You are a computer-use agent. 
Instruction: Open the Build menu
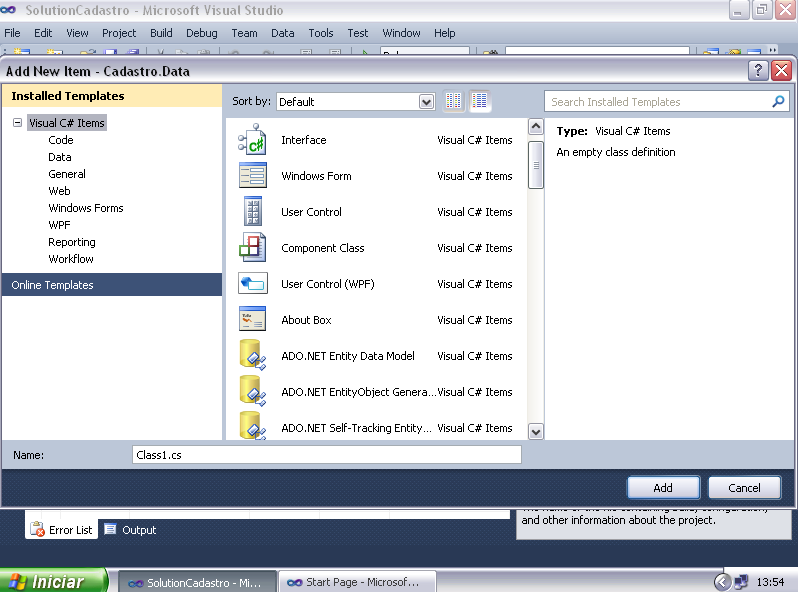coord(161,33)
